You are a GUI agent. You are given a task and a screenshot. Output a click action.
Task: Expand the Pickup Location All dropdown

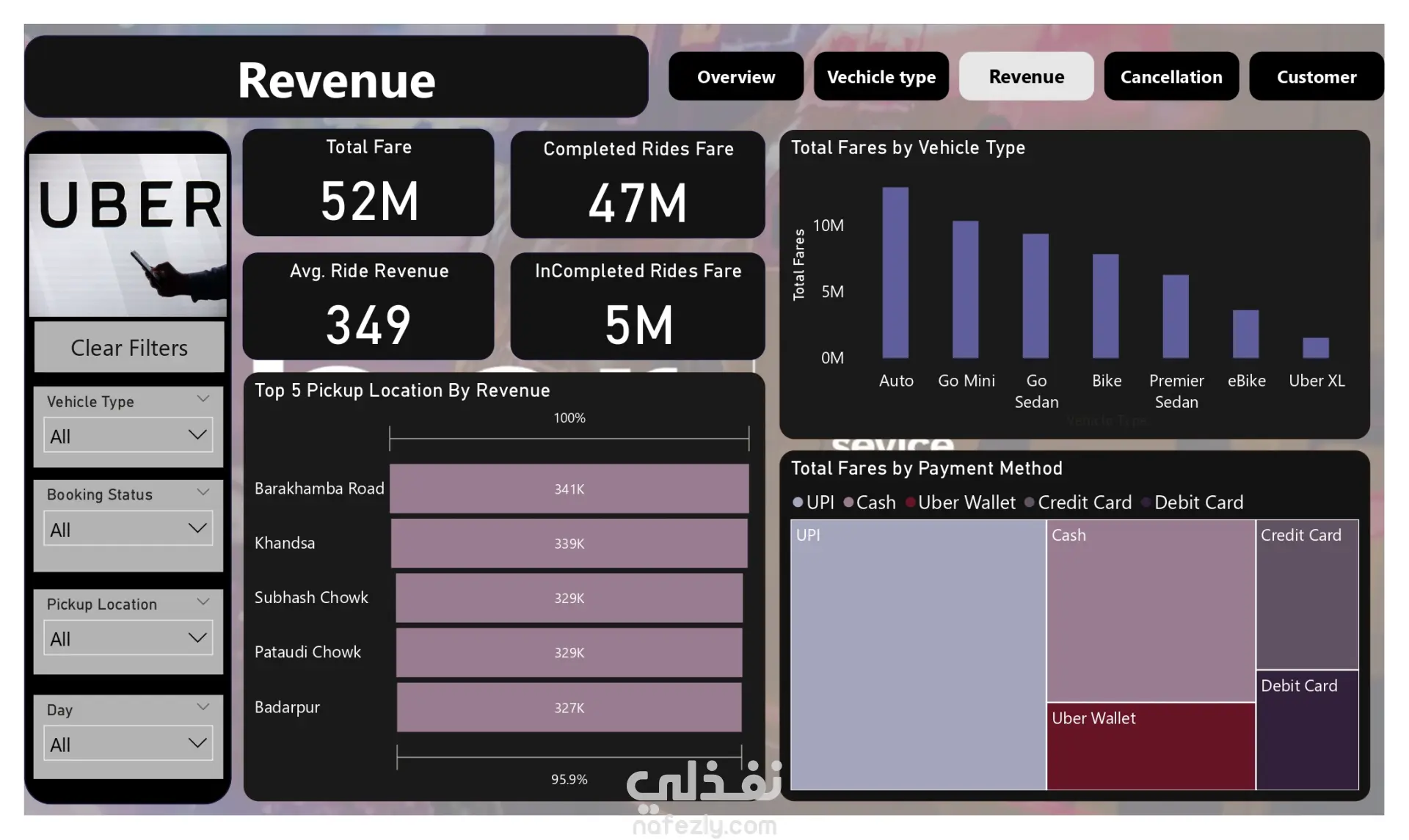point(128,638)
